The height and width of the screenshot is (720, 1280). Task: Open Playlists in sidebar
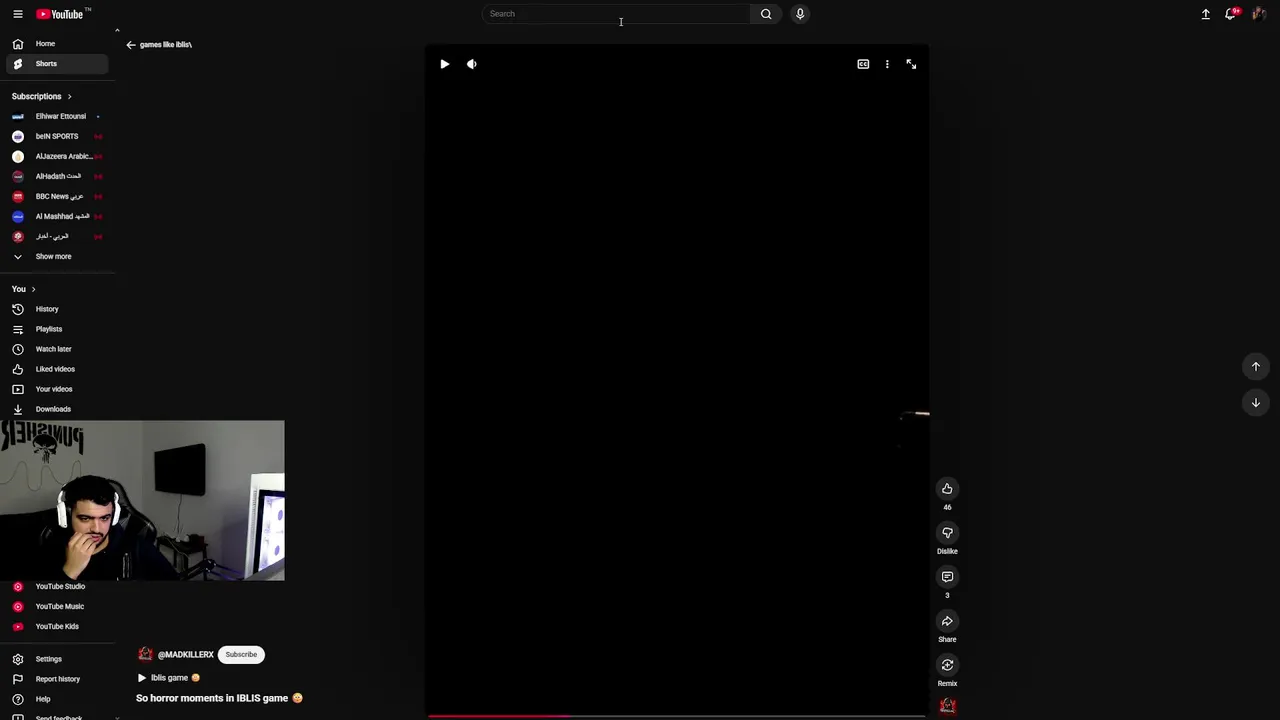click(56, 329)
